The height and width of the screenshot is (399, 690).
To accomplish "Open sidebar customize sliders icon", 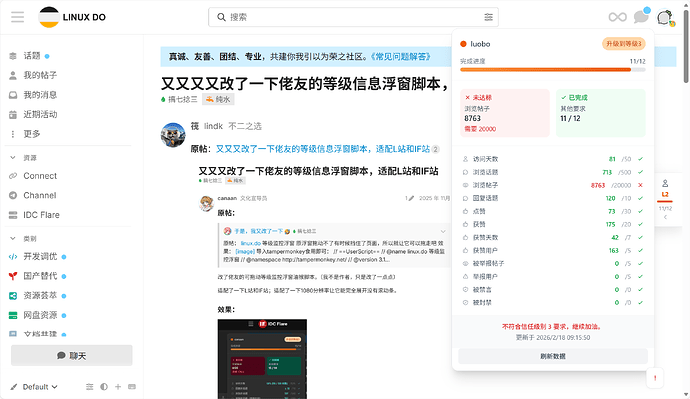I will point(89,387).
